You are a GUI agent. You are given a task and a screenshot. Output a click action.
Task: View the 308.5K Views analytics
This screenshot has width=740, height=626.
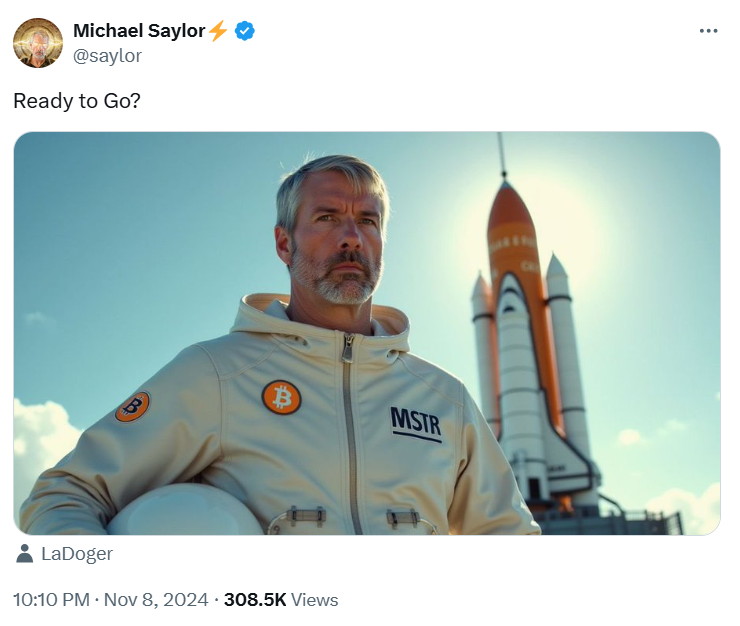[x=281, y=600]
